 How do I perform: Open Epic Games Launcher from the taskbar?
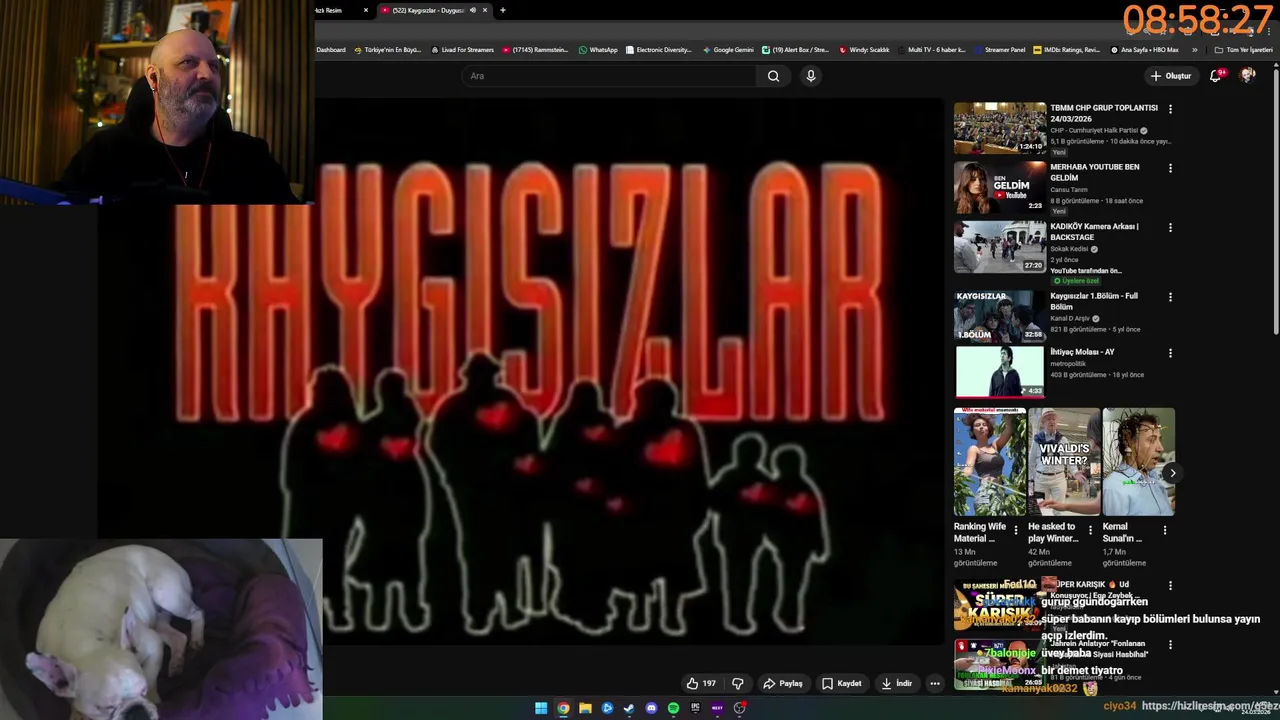pyautogui.click(x=695, y=708)
